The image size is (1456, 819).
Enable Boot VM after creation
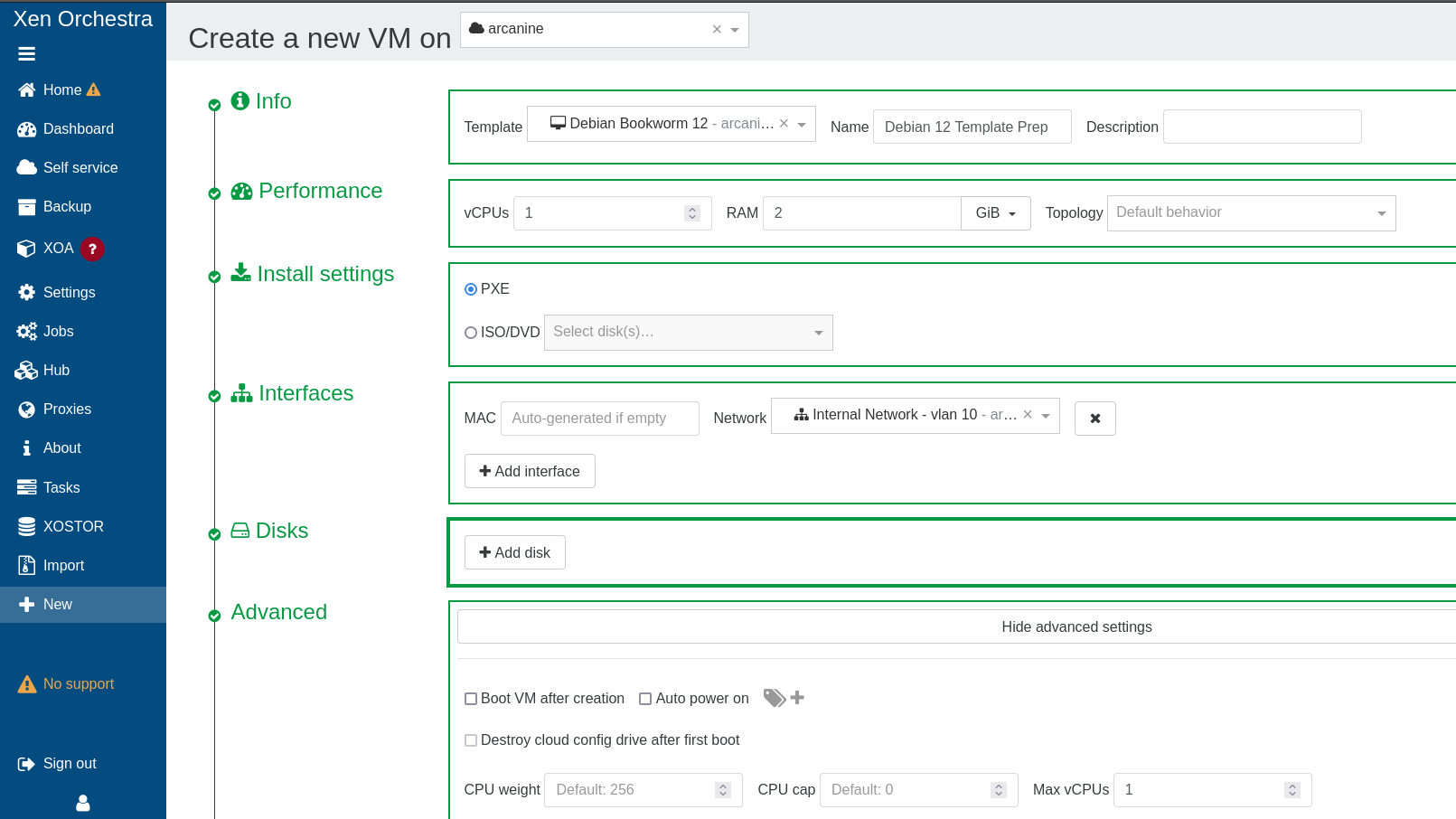tap(471, 699)
